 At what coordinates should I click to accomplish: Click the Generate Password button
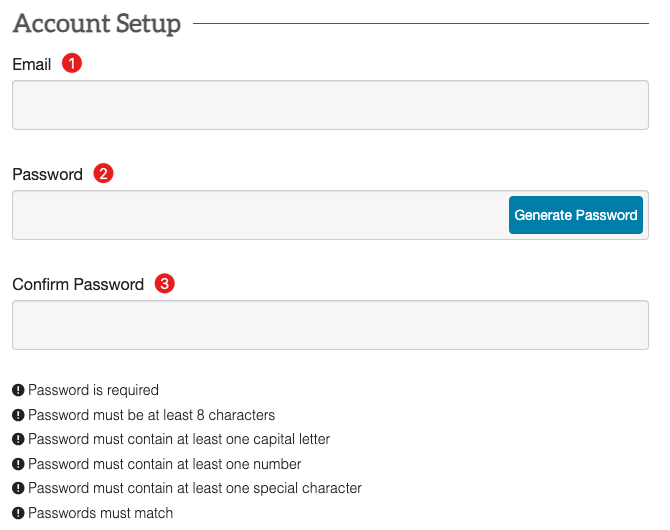[576, 215]
